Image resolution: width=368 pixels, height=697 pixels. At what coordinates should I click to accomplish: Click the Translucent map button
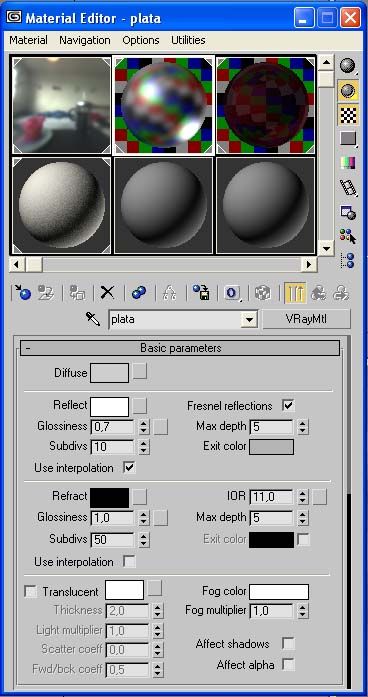[155, 589]
